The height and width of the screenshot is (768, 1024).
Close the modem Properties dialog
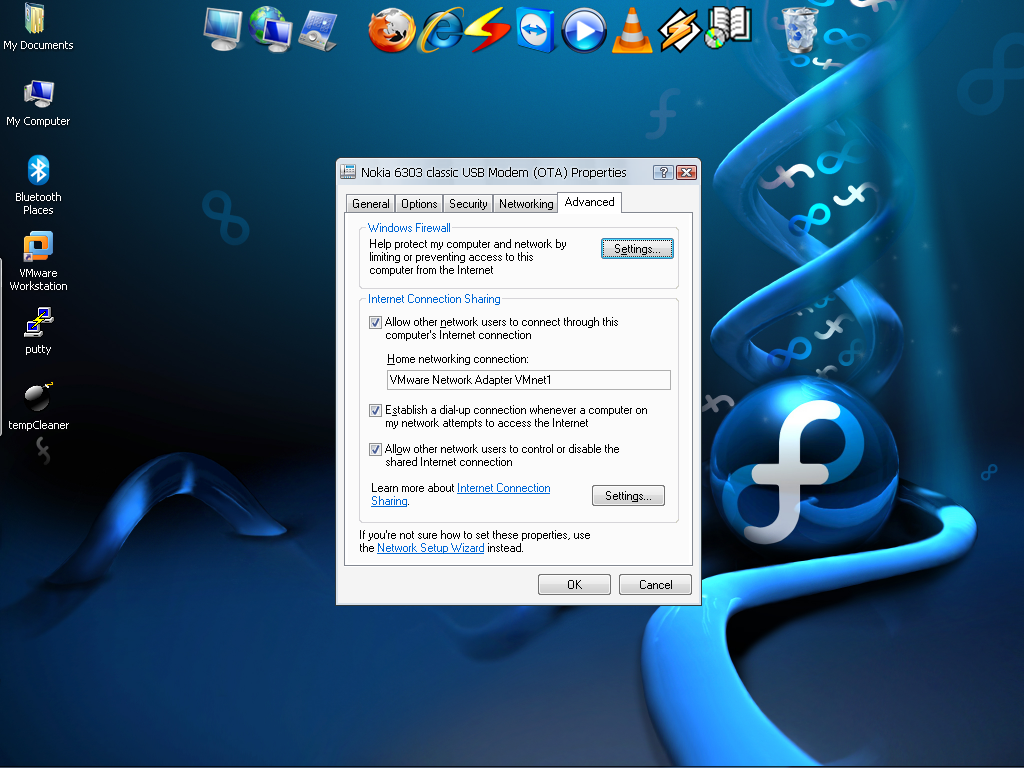tap(686, 172)
